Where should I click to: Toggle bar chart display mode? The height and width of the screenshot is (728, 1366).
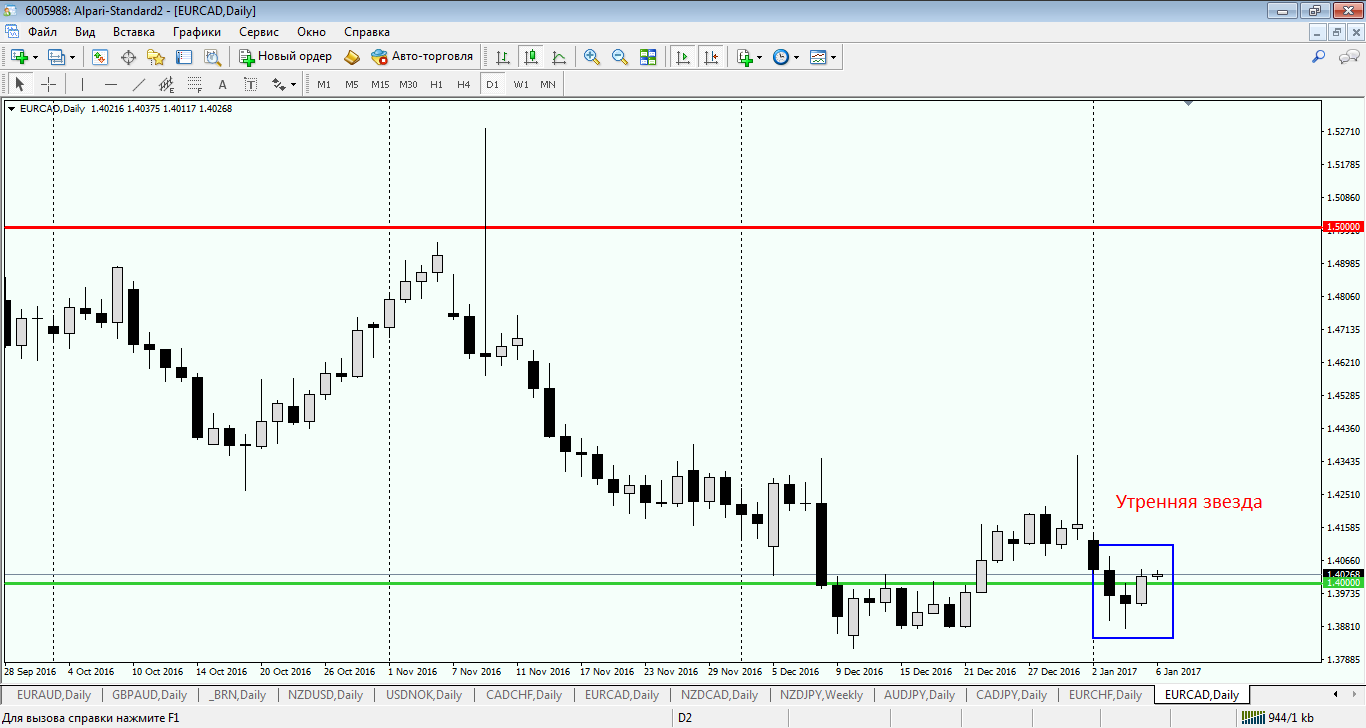pyautogui.click(x=502, y=57)
